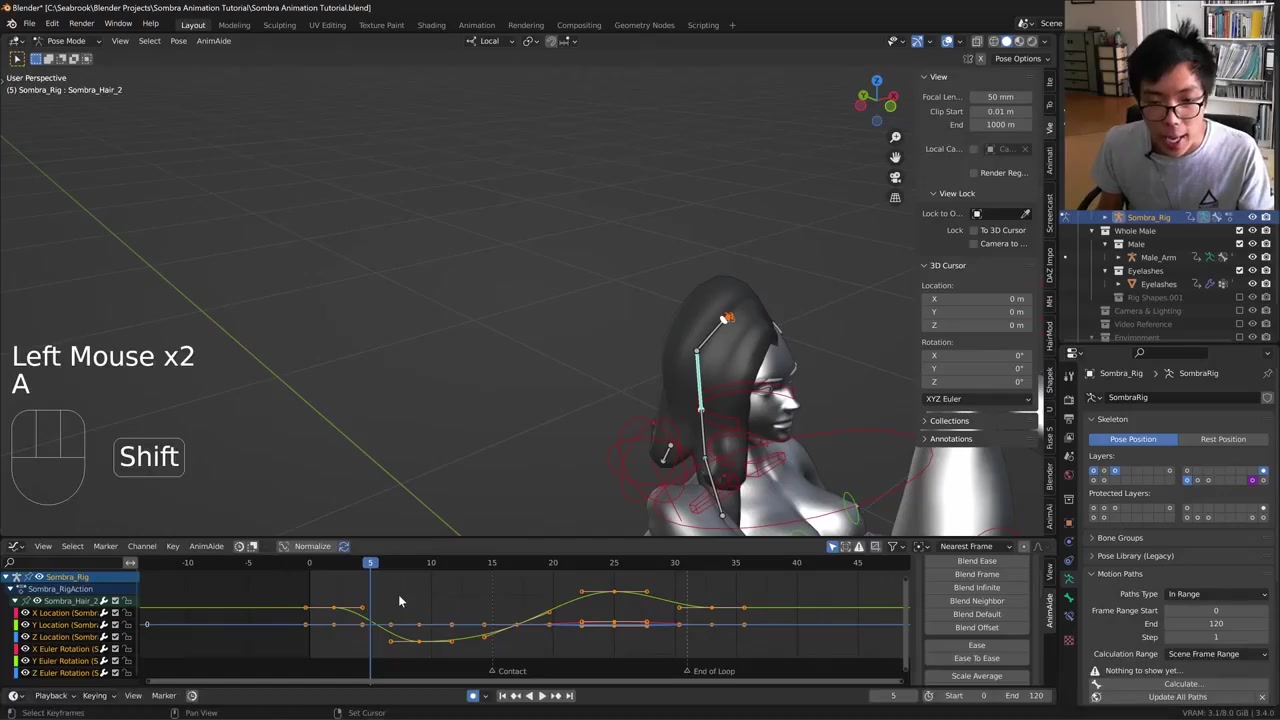Image resolution: width=1280 pixels, height=720 pixels.
Task: Click the Blend Ease button
Action: (x=976, y=561)
